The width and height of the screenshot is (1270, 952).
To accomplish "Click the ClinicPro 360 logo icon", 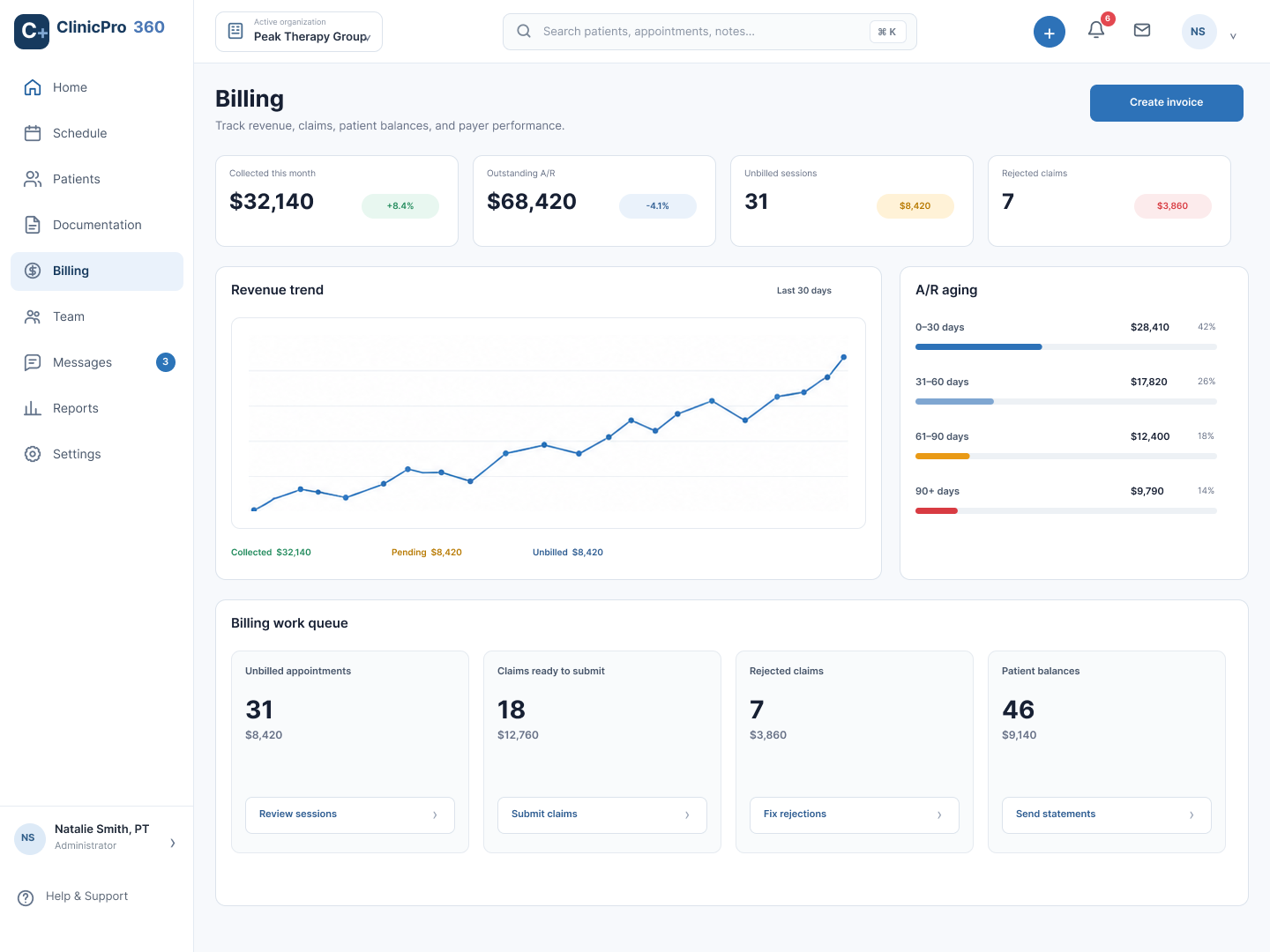I will 32,32.
